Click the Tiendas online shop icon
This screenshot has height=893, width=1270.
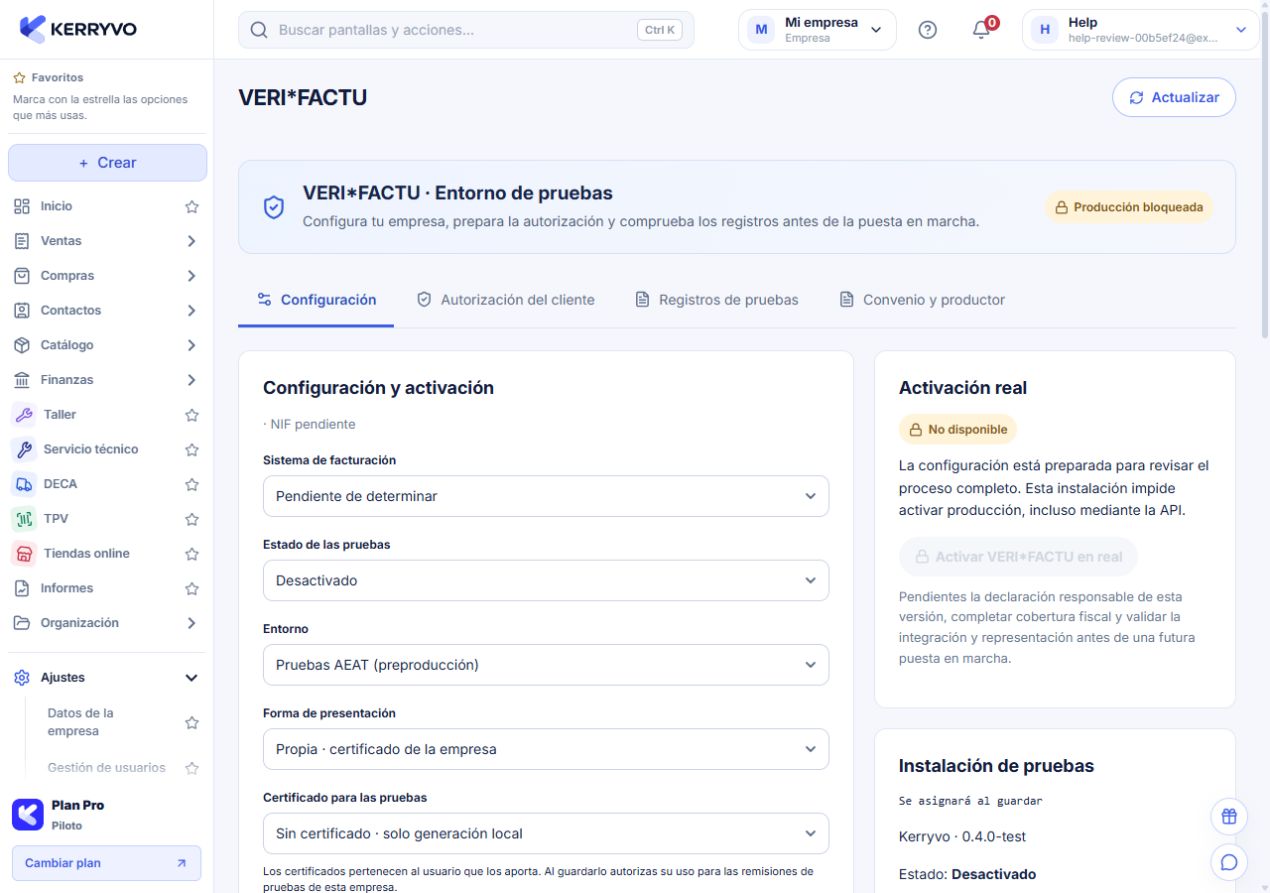[24, 553]
